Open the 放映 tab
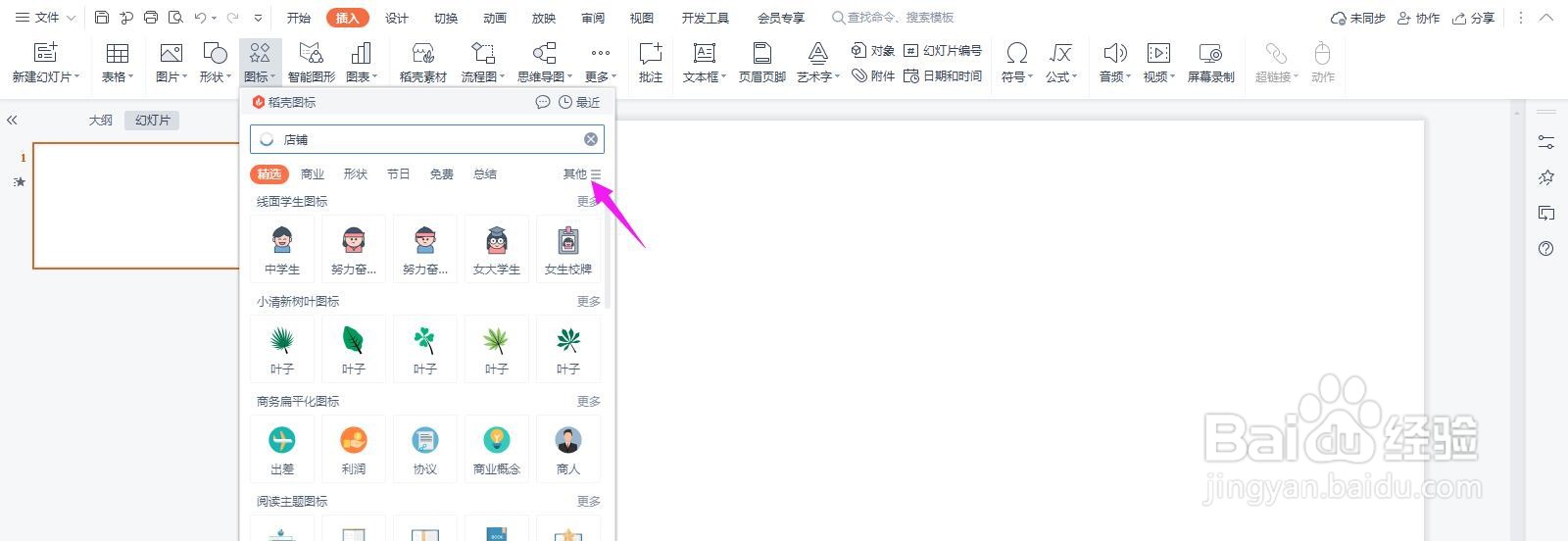Viewport: 1568px width, 541px height. (544, 18)
